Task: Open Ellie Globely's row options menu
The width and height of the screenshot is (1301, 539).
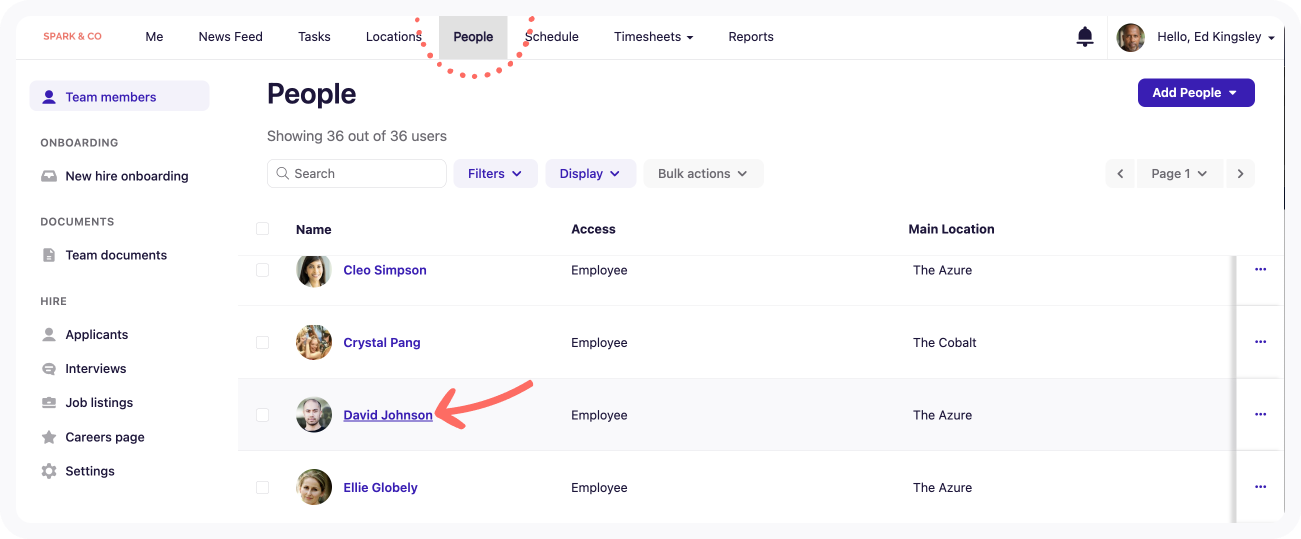Action: (1260, 487)
